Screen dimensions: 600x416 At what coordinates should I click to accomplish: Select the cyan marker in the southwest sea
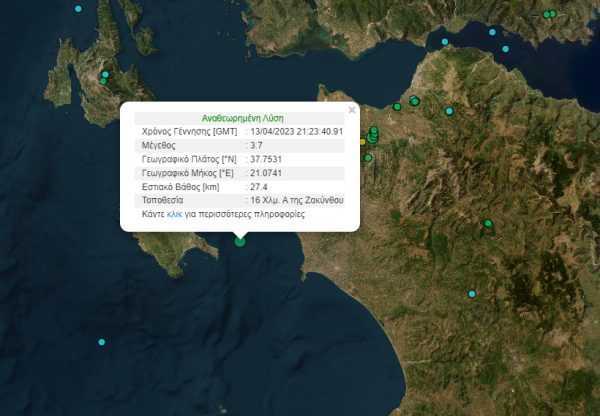click(x=101, y=342)
